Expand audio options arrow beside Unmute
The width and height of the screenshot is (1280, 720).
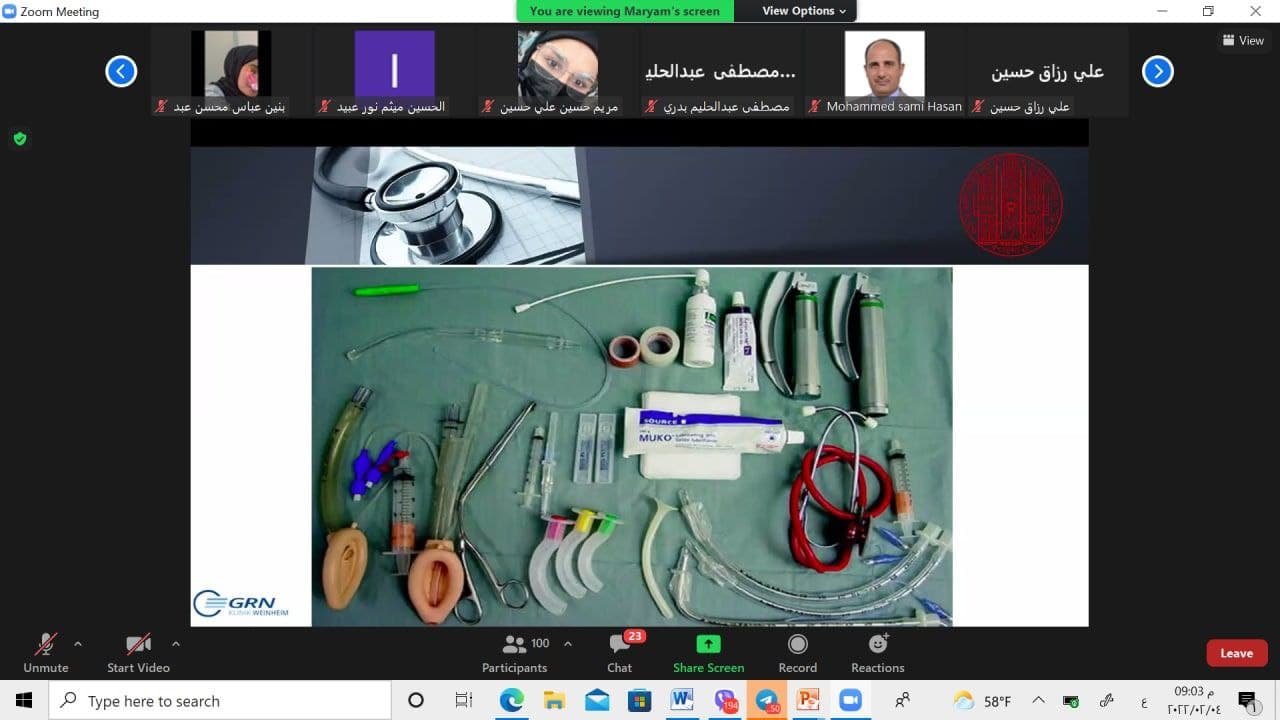pyautogui.click(x=78, y=644)
